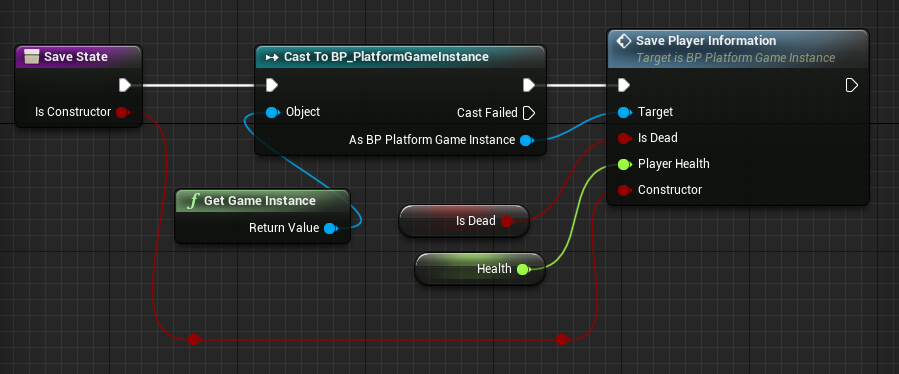Click the Is Dead input pin on Save Player Information
The width and height of the screenshot is (899, 374).
point(624,138)
